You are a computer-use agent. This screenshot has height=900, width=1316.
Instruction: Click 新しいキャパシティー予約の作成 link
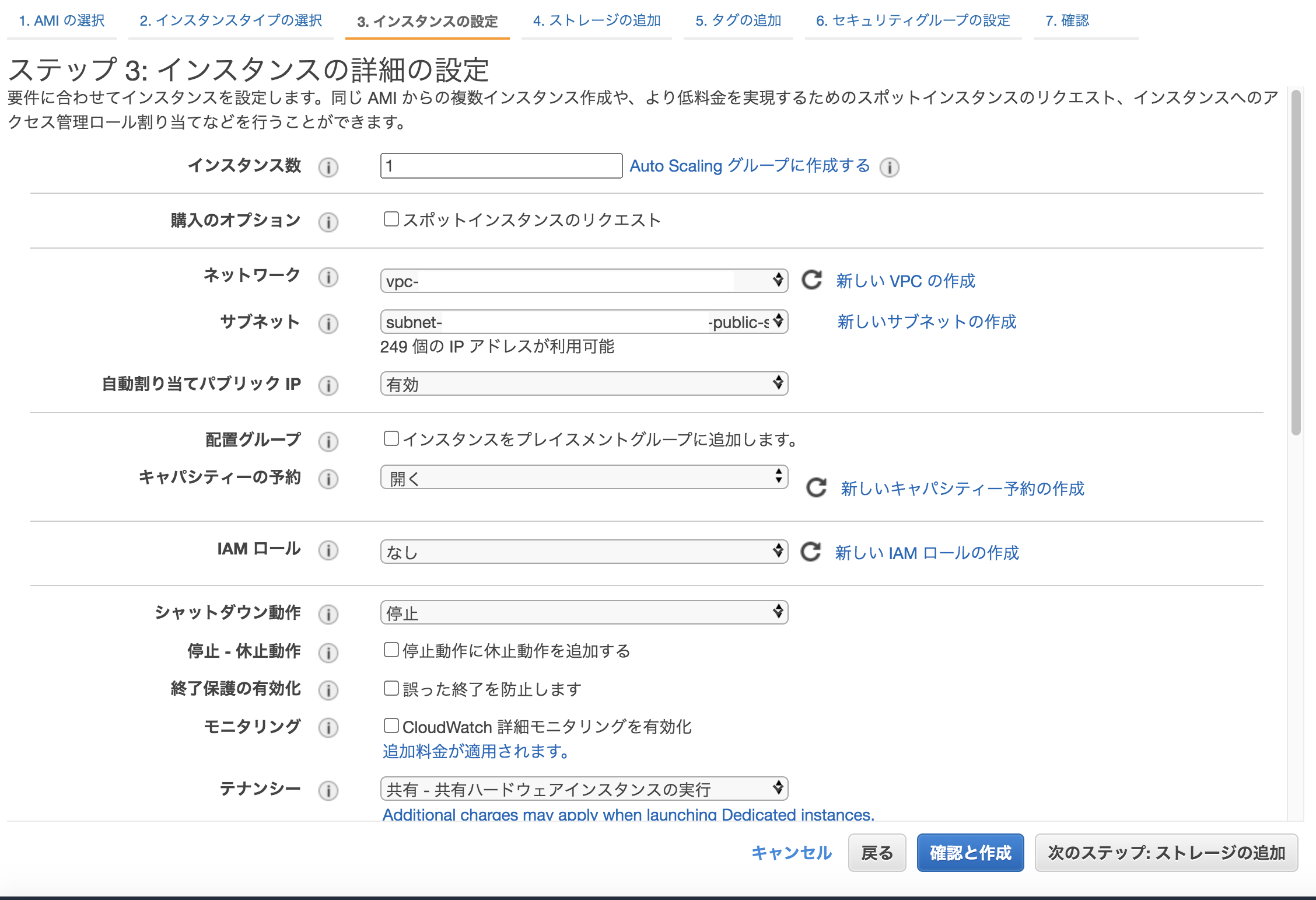963,489
